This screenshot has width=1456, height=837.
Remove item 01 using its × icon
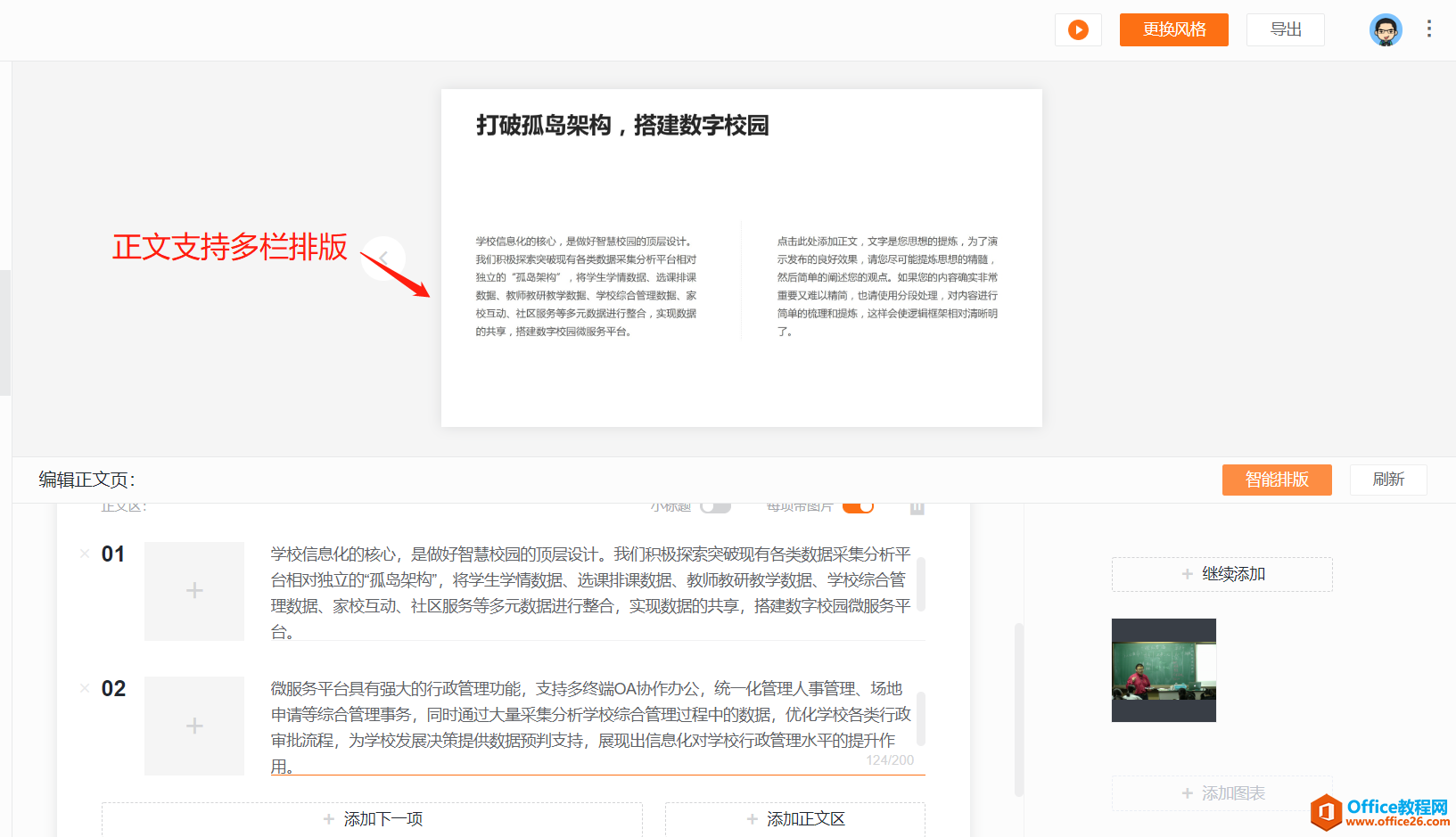tap(84, 554)
